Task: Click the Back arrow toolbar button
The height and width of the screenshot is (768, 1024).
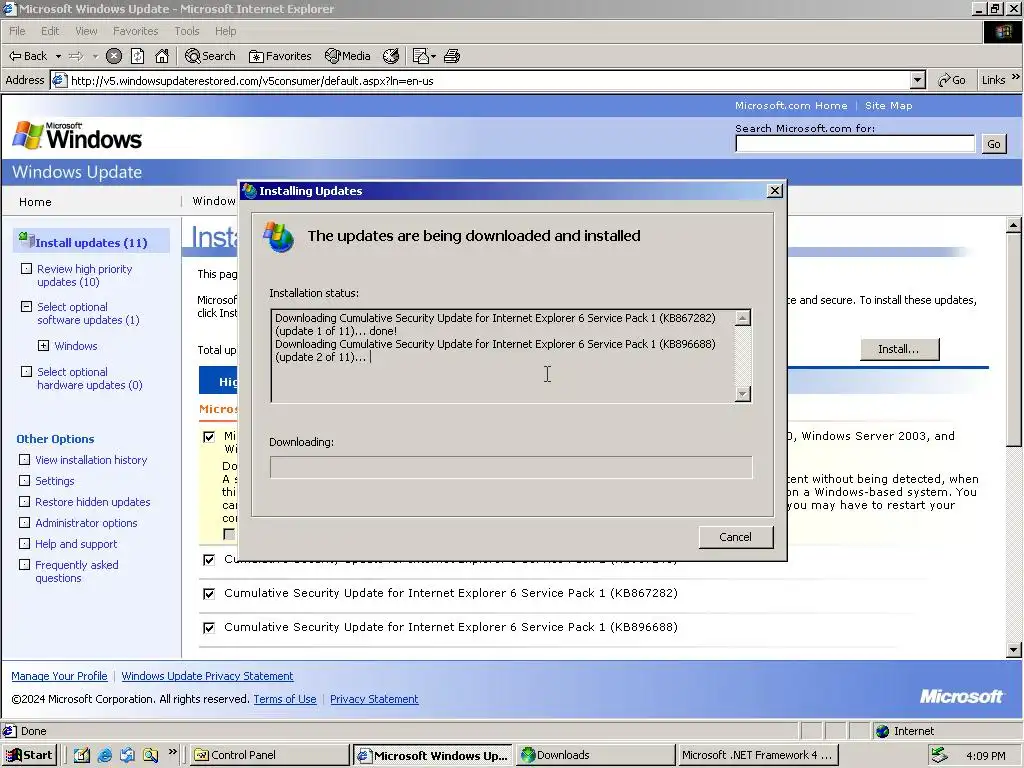Action: (x=27, y=56)
